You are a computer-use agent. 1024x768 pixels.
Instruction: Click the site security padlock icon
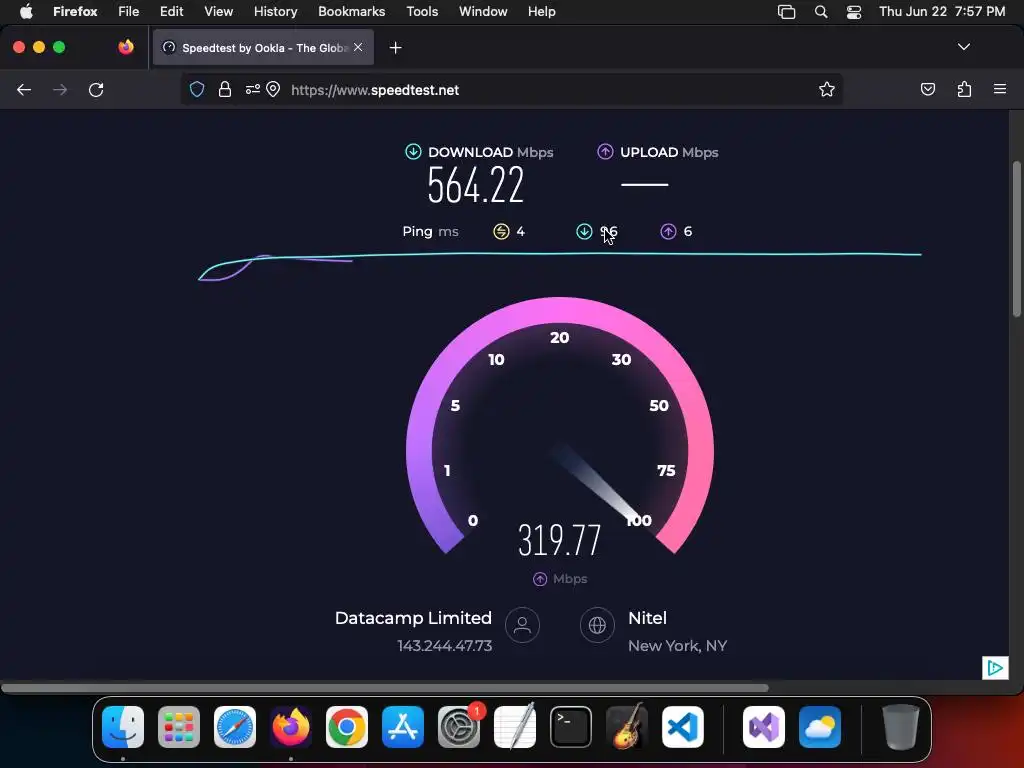[225, 89]
